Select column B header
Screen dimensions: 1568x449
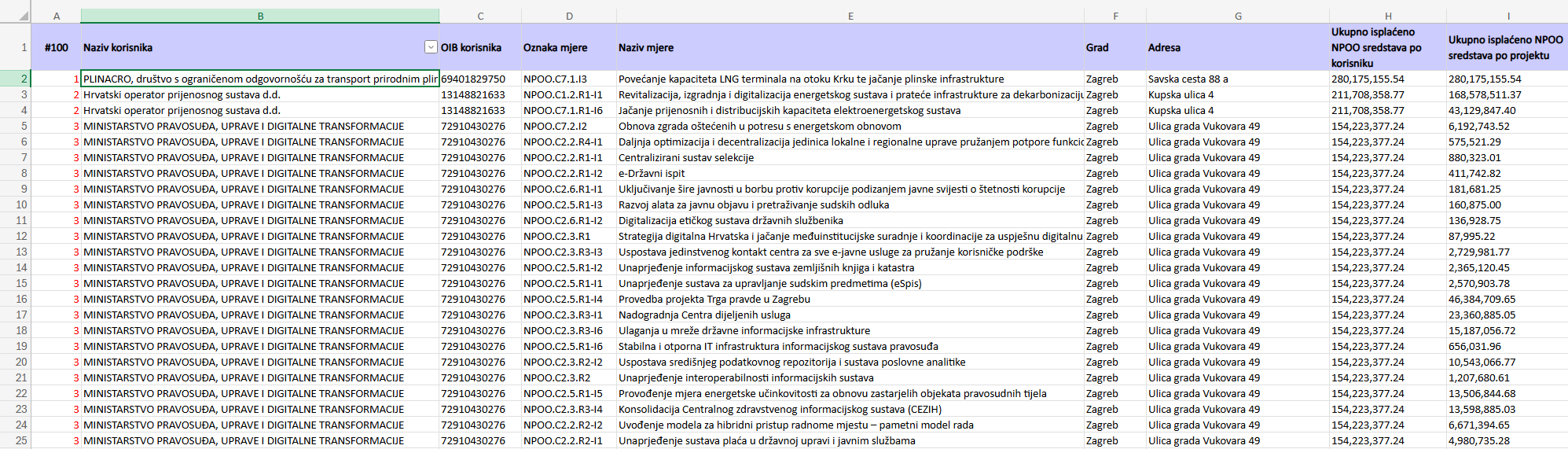pyautogui.click(x=260, y=16)
